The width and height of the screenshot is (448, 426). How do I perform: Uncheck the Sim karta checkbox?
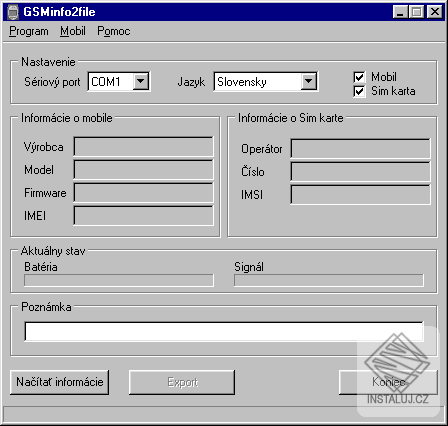pyautogui.click(x=359, y=91)
